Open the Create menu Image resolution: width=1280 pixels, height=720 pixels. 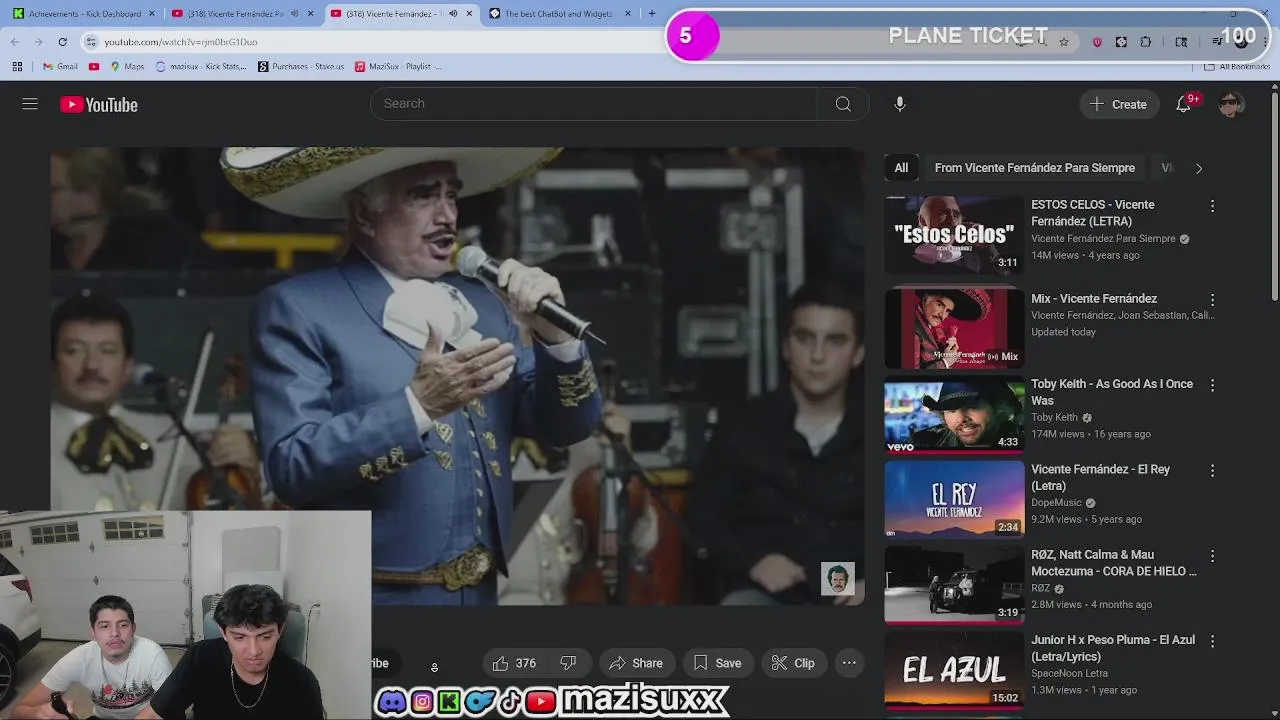tap(1119, 104)
